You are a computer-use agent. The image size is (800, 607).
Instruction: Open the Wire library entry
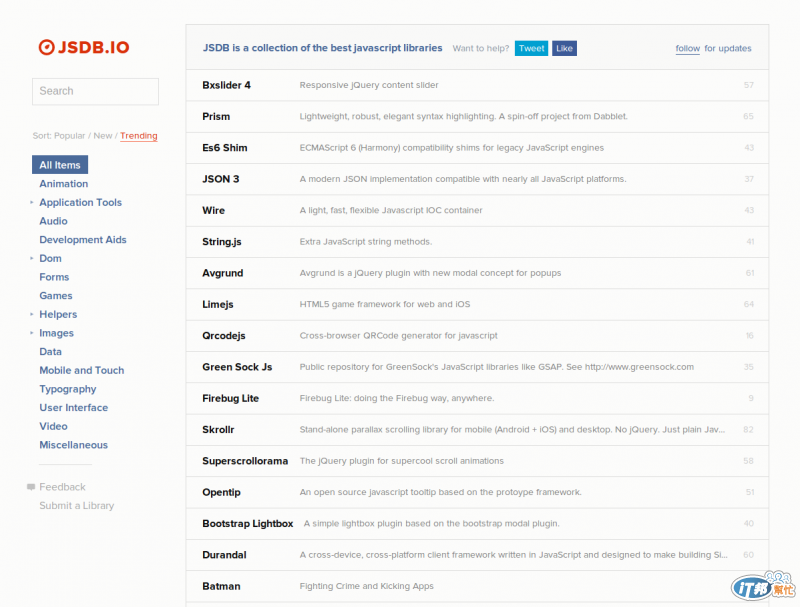point(477,211)
